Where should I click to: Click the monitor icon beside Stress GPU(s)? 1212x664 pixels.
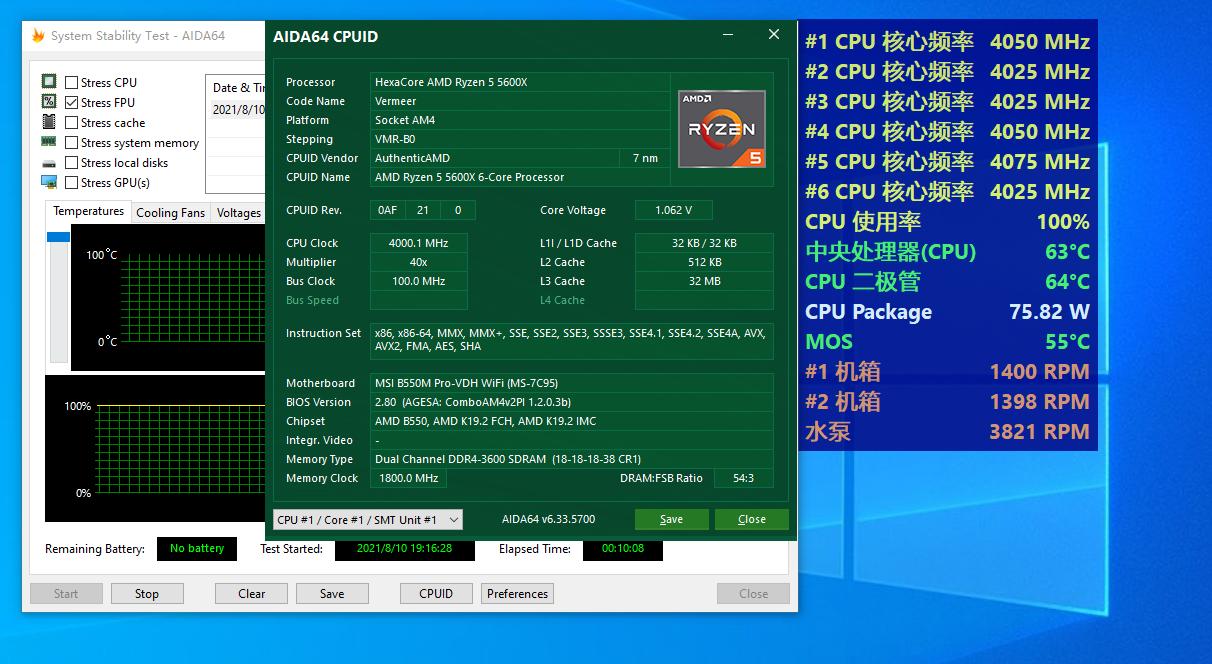coord(49,182)
